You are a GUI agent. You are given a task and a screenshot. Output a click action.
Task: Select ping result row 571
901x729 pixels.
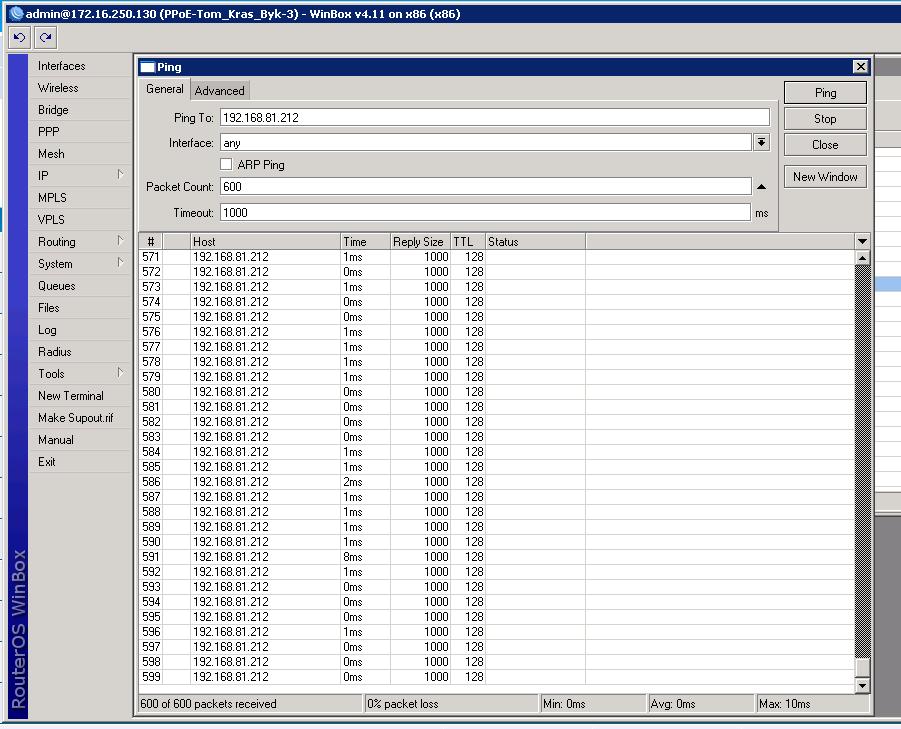pos(497,257)
